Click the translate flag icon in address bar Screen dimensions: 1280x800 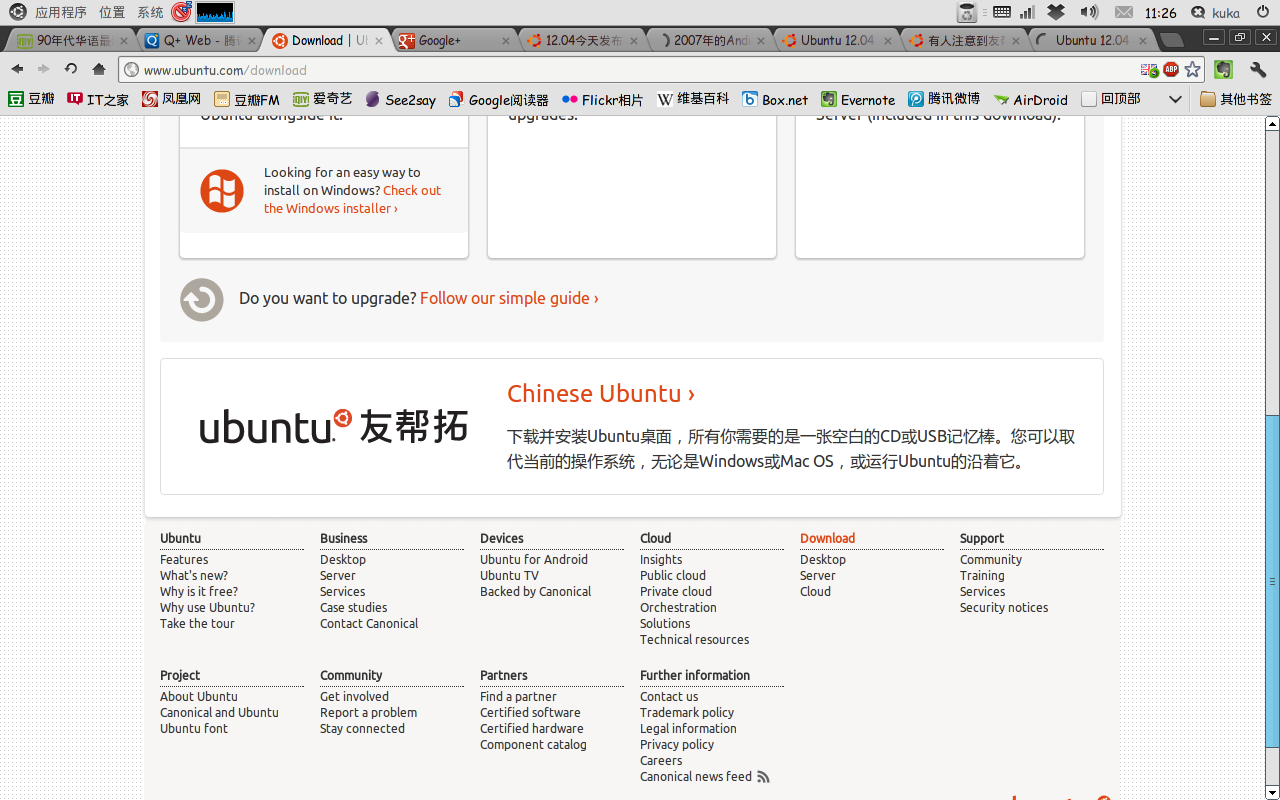point(1150,70)
